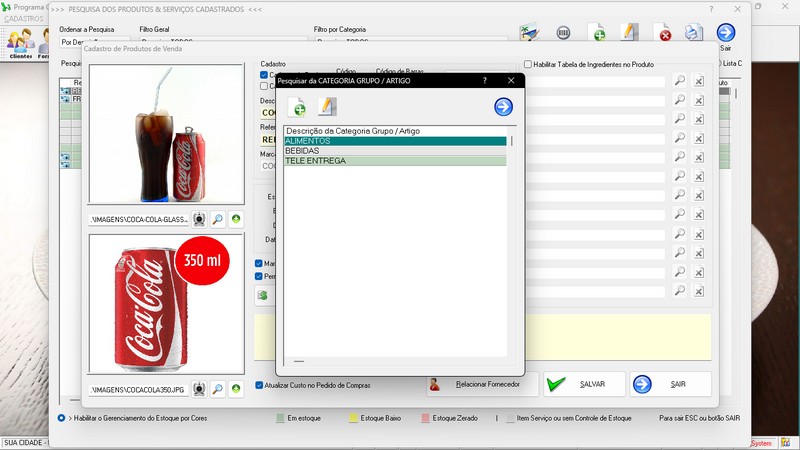Toggle first checked checkbox under Cadastro label
The width and height of the screenshot is (800, 450).
(x=264, y=75)
